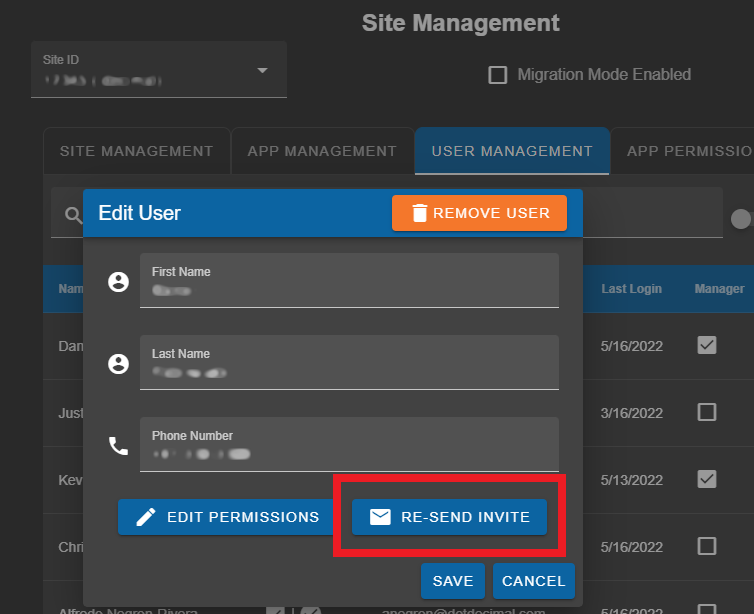
Task: Click the envelope icon on Re-send Invite
Action: [380, 517]
